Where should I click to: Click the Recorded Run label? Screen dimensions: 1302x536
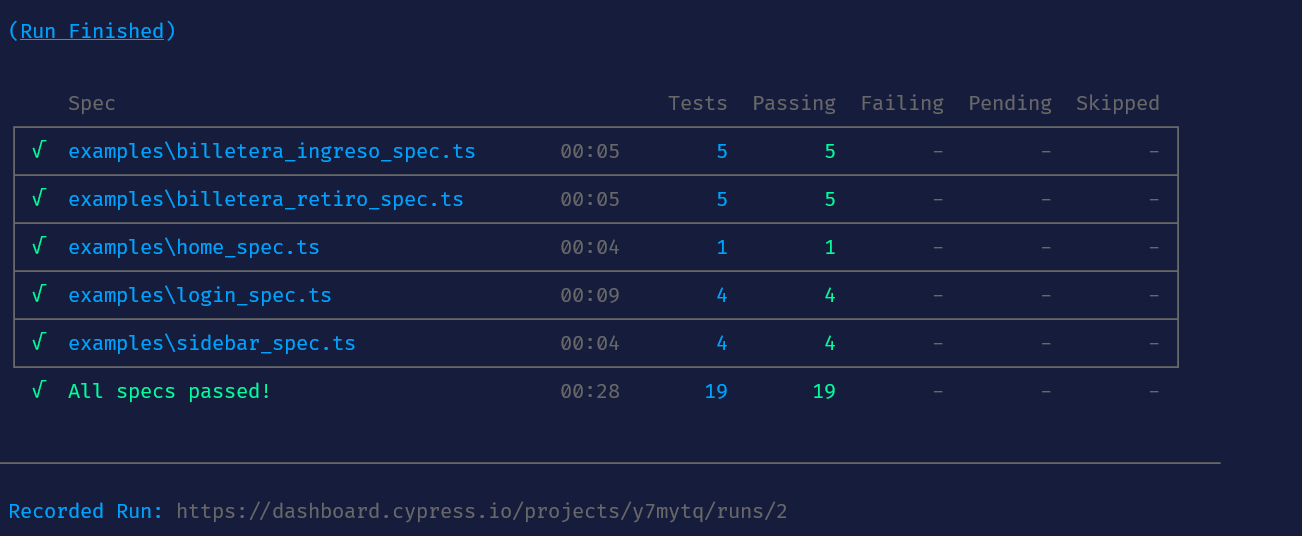(x=86, y=511)
